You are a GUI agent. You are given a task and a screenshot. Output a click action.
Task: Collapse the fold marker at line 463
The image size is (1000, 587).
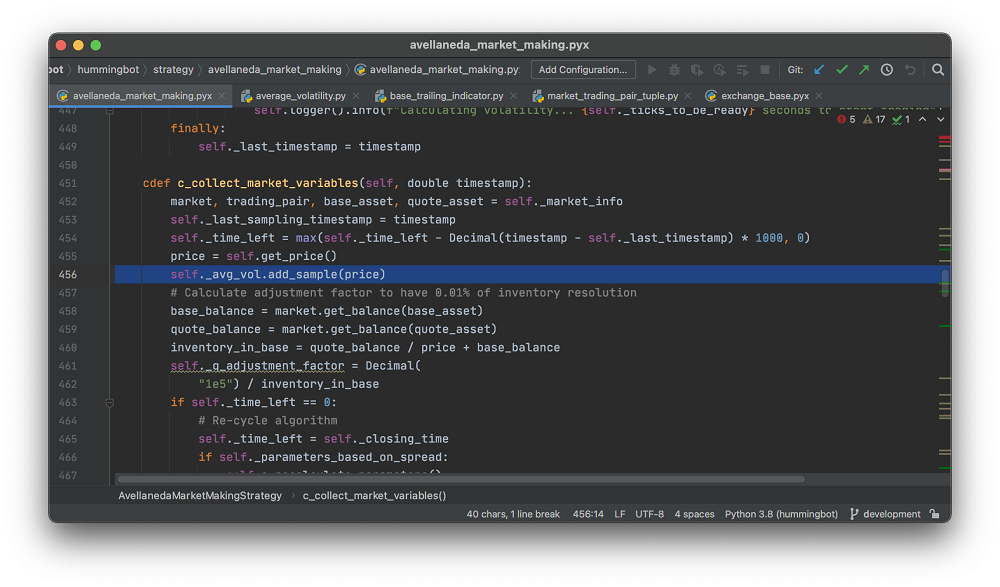coord(109,402)
